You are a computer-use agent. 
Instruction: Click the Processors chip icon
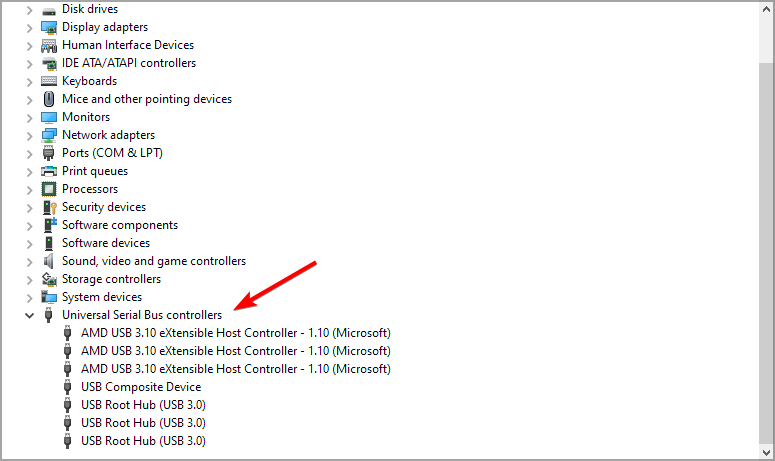[x=49, y=189]
